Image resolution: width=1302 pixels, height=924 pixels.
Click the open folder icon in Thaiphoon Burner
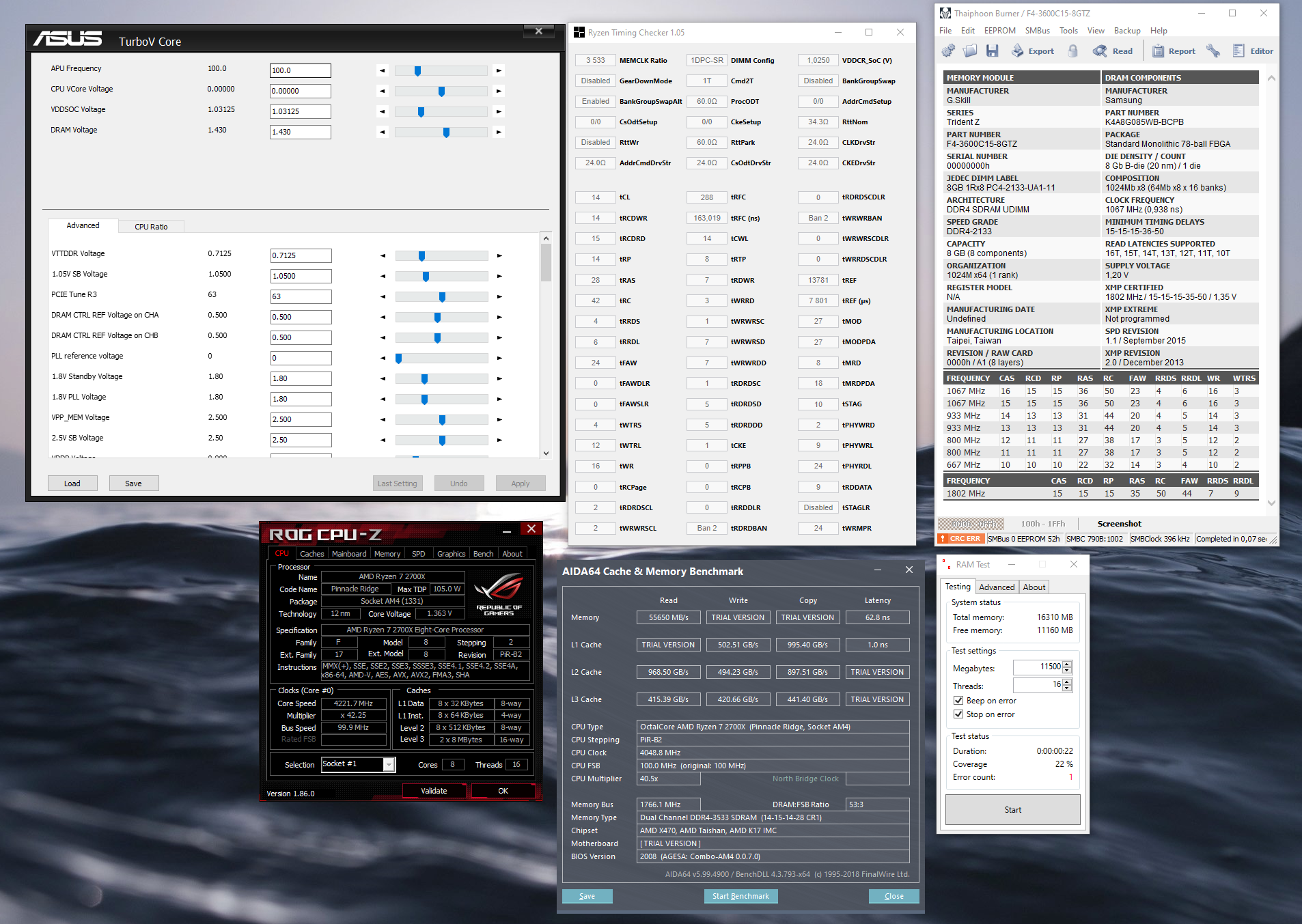(x=970, y=51)
